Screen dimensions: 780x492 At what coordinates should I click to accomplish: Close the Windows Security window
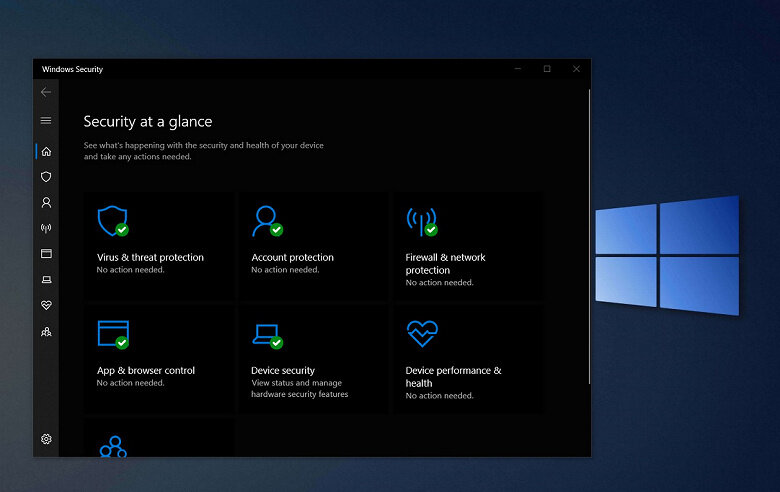pyautogui.click(x=576, y=69)
